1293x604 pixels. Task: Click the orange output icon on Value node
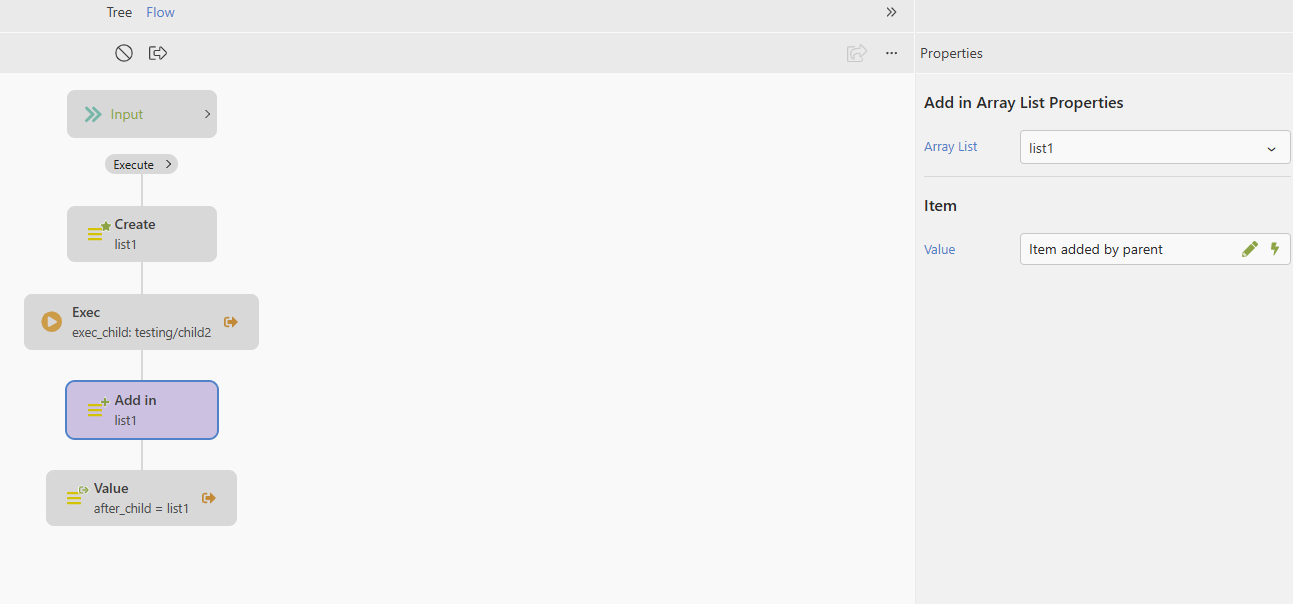tap(209, 498)
